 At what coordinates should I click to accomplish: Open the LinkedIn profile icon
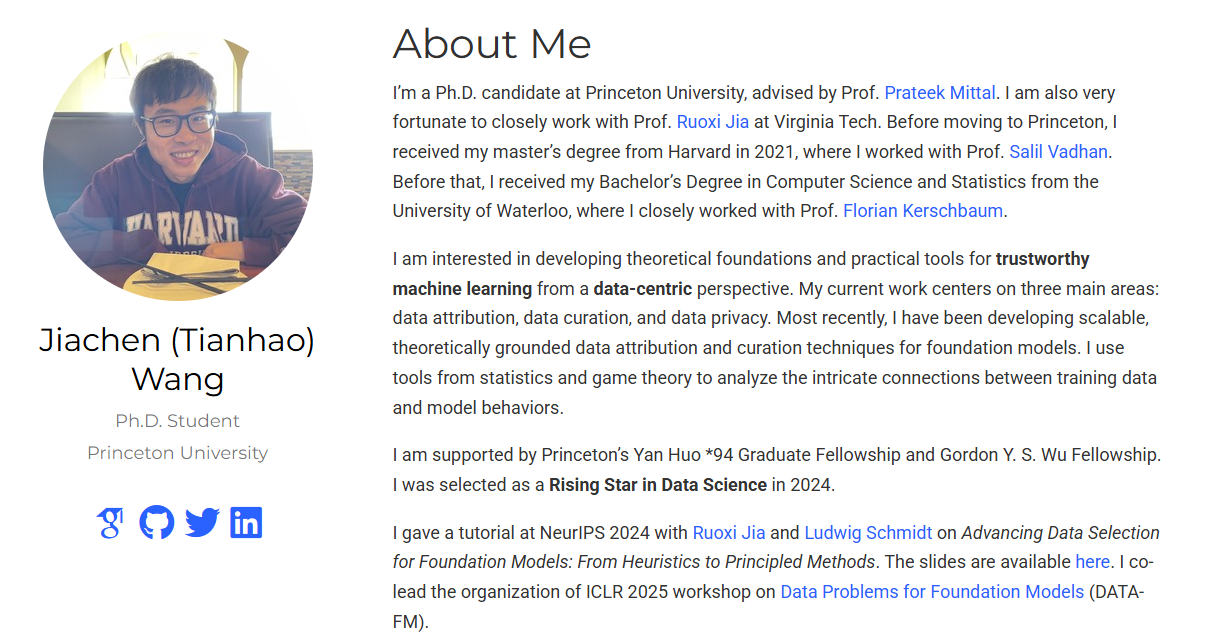pos(246,522)
